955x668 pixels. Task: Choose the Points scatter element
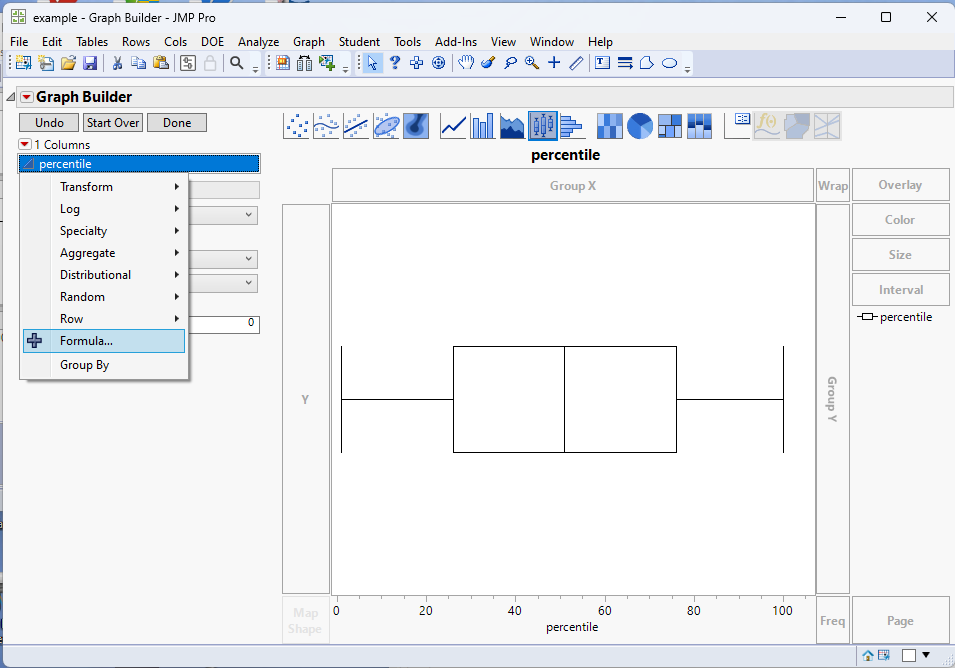tap(297, 126)
